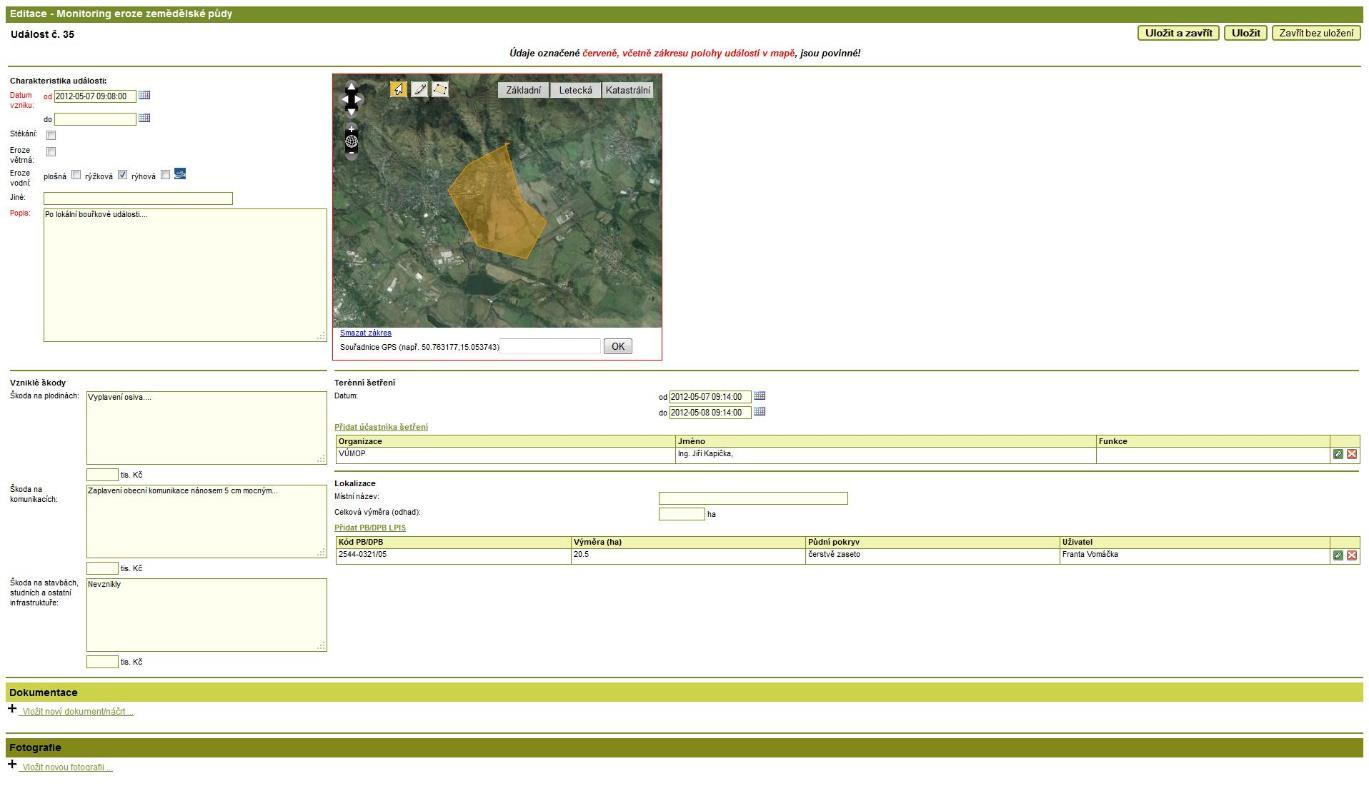
Task: Open calendar for Datum vzniku od
Action: coord(144,95)
